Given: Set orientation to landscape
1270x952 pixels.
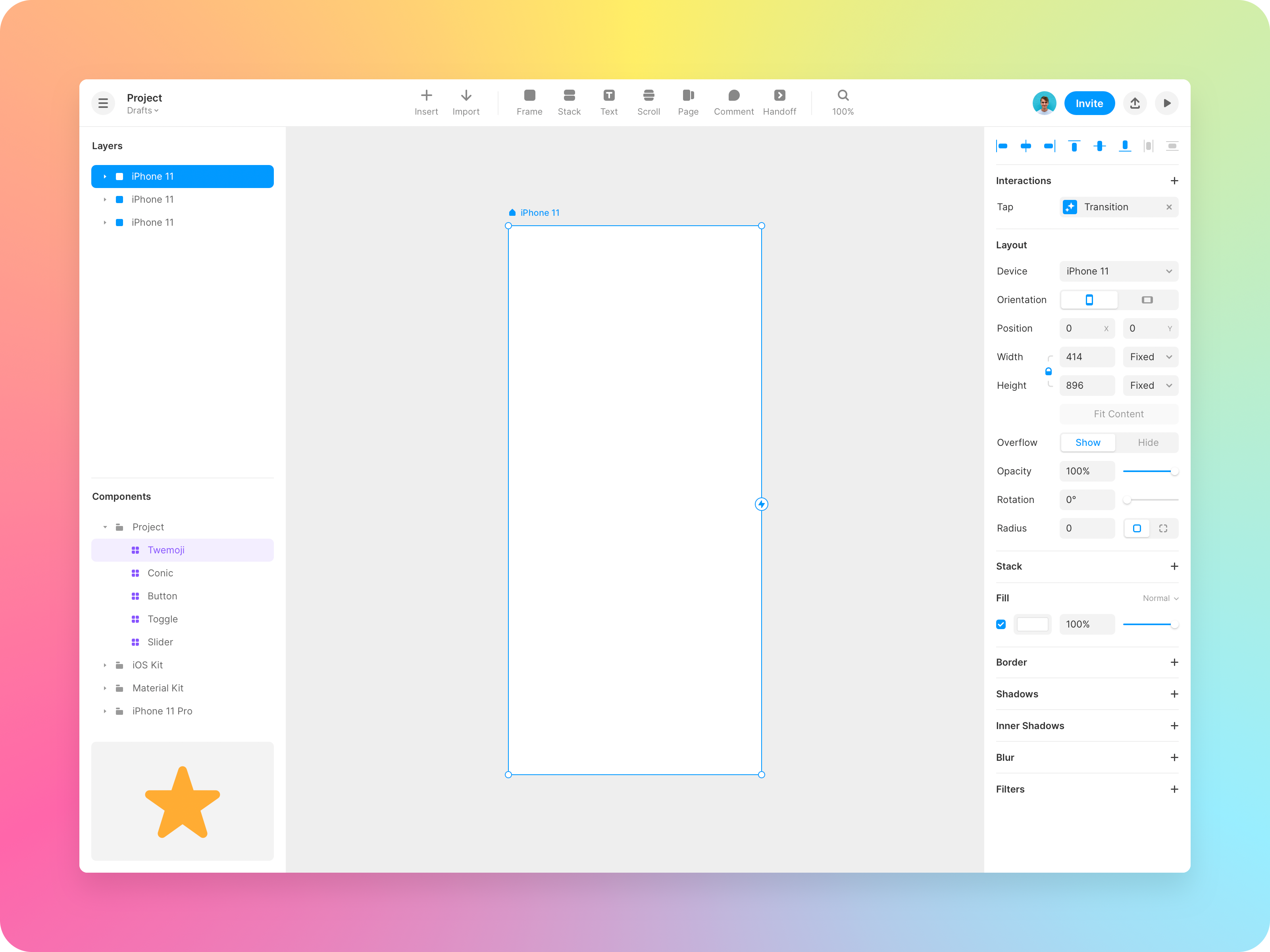Looking at the screenshot, I should (x=1147, y=299).
